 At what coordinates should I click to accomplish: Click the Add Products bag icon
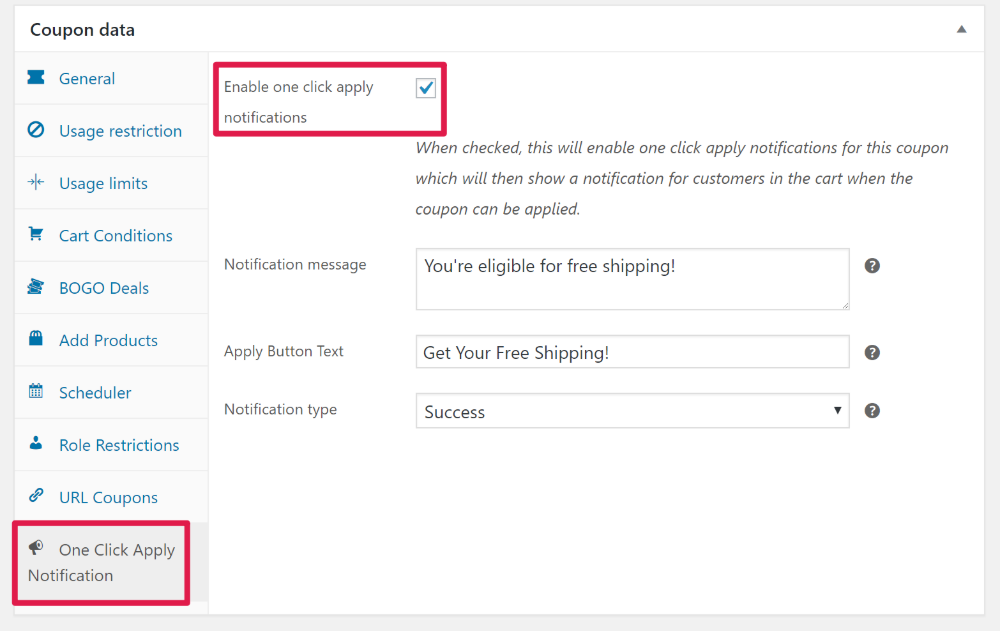pyautogui.click(x=36, y=338)
